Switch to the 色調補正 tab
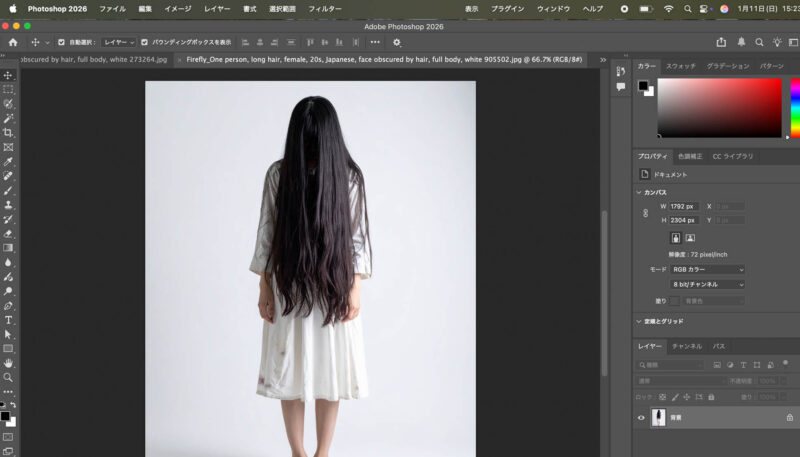 tap(690, 156)
